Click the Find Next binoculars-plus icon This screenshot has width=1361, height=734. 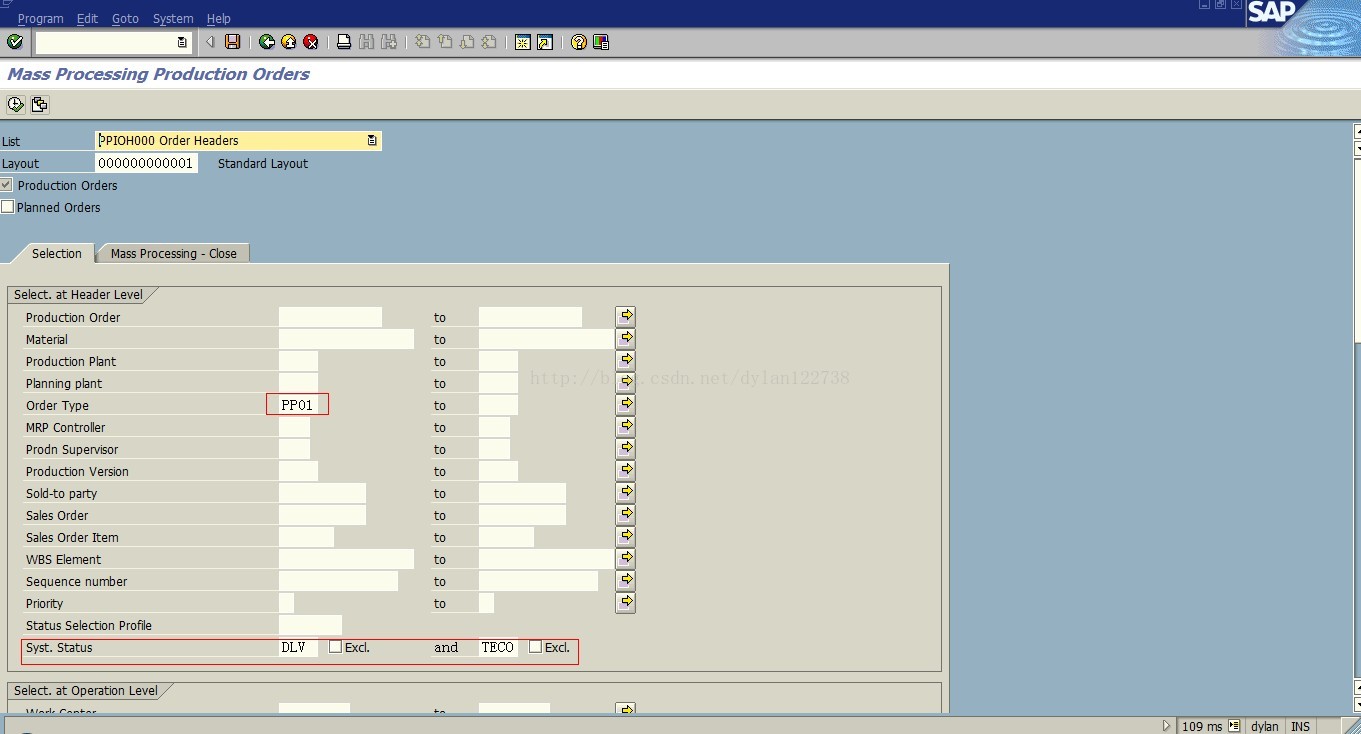[388, 42]
